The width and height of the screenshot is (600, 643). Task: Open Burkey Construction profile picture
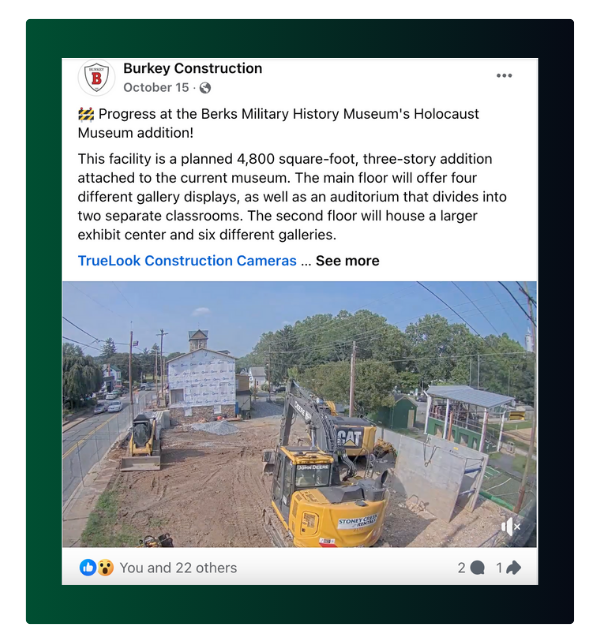click(96, 77)
